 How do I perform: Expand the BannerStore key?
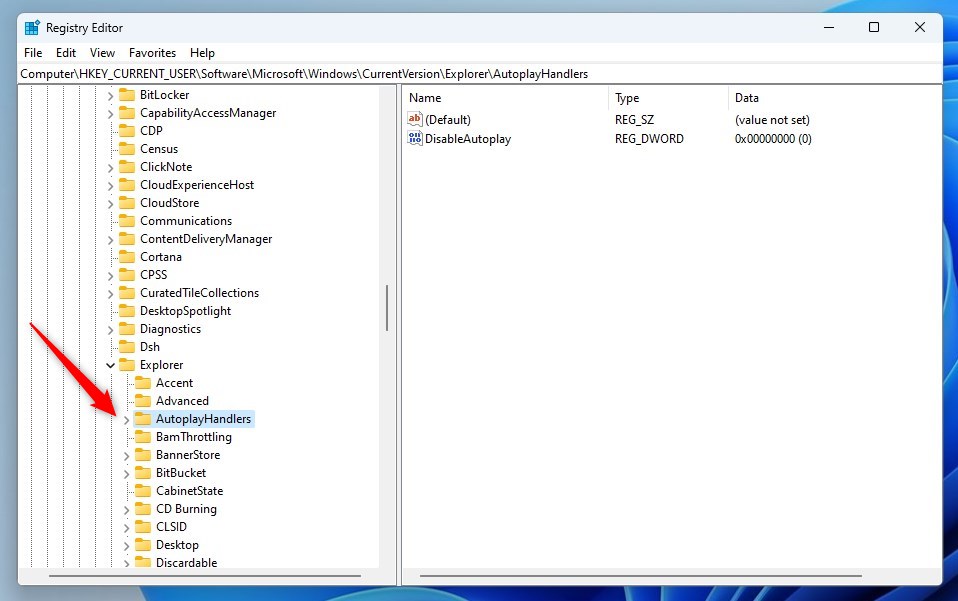(x=126, y=456)
